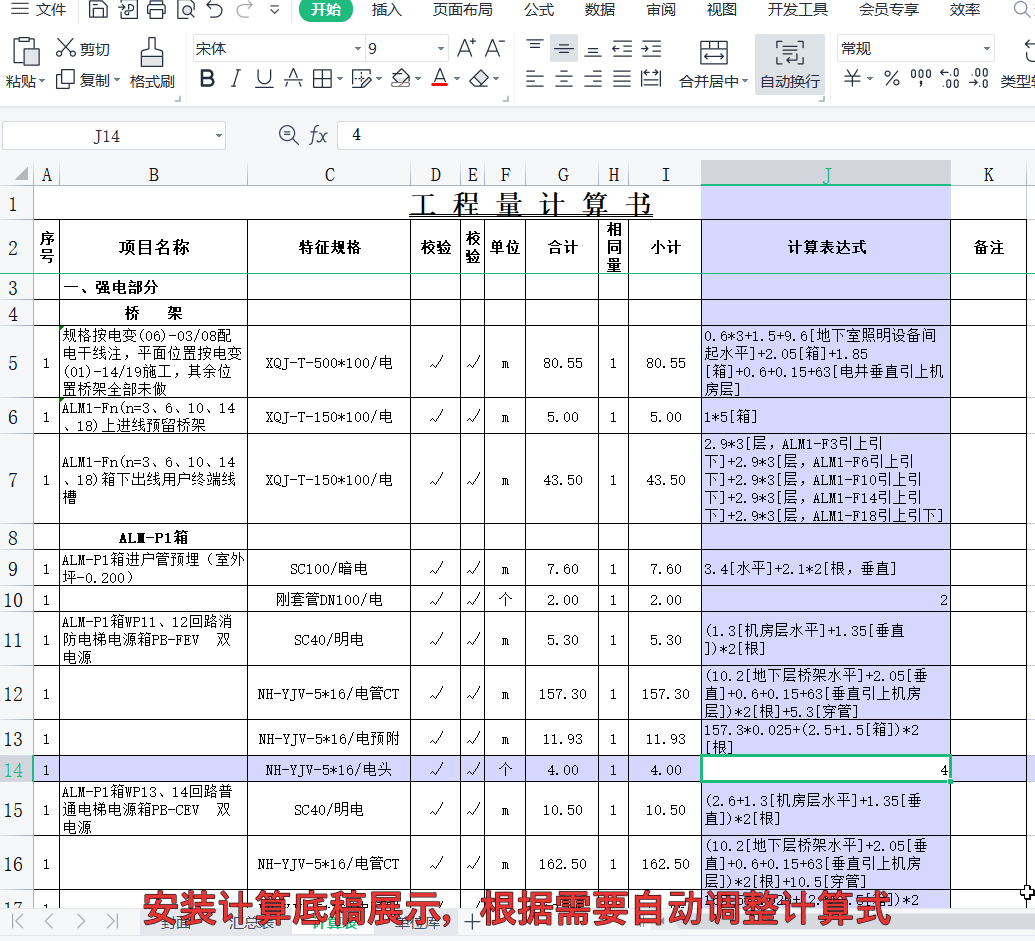Click the Print Preview icon
This screenshot has height=941, width=1035.
pyautogui.click(x=186, y=9)
